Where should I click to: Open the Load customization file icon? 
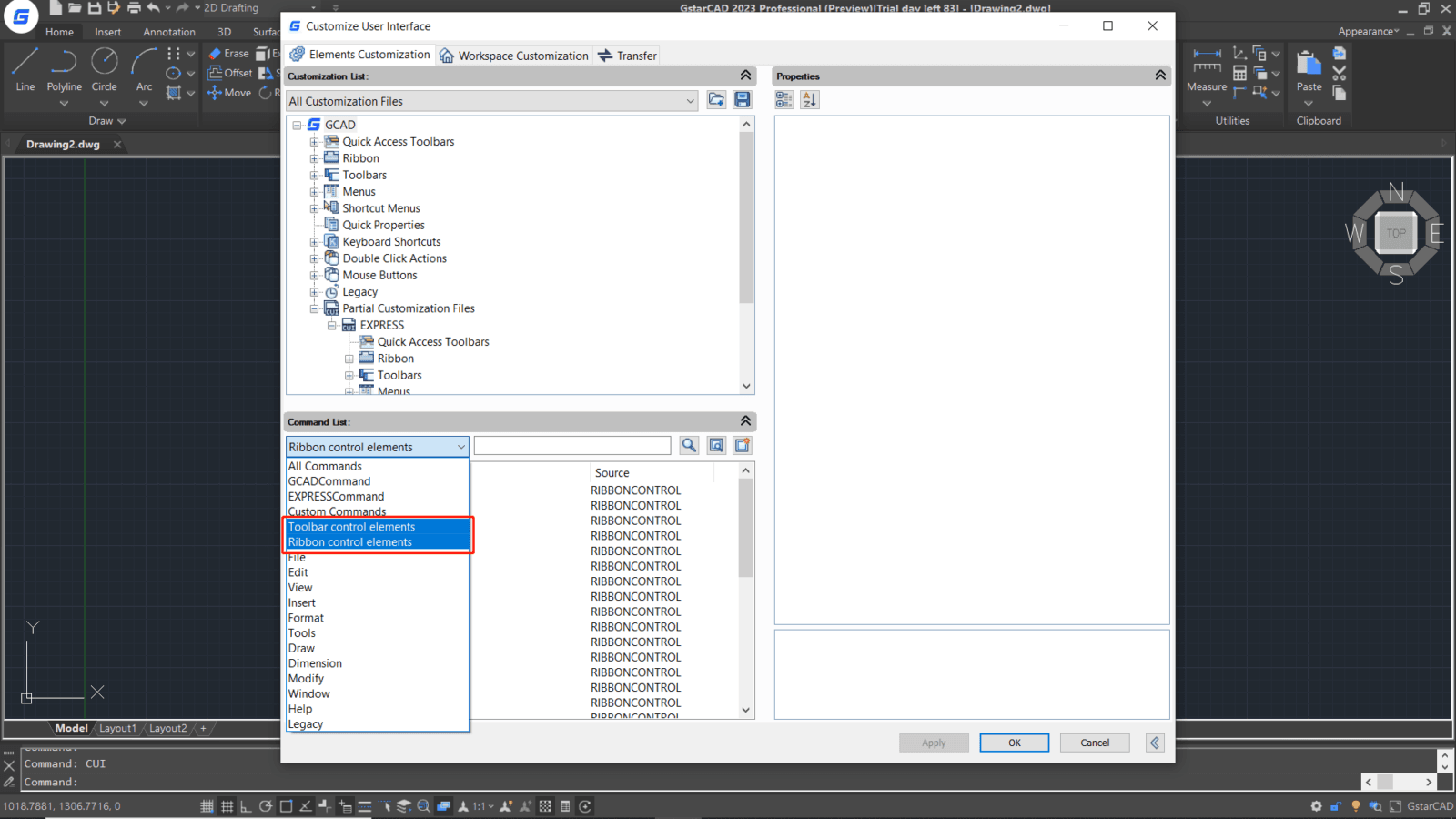[x=716, y=100]
